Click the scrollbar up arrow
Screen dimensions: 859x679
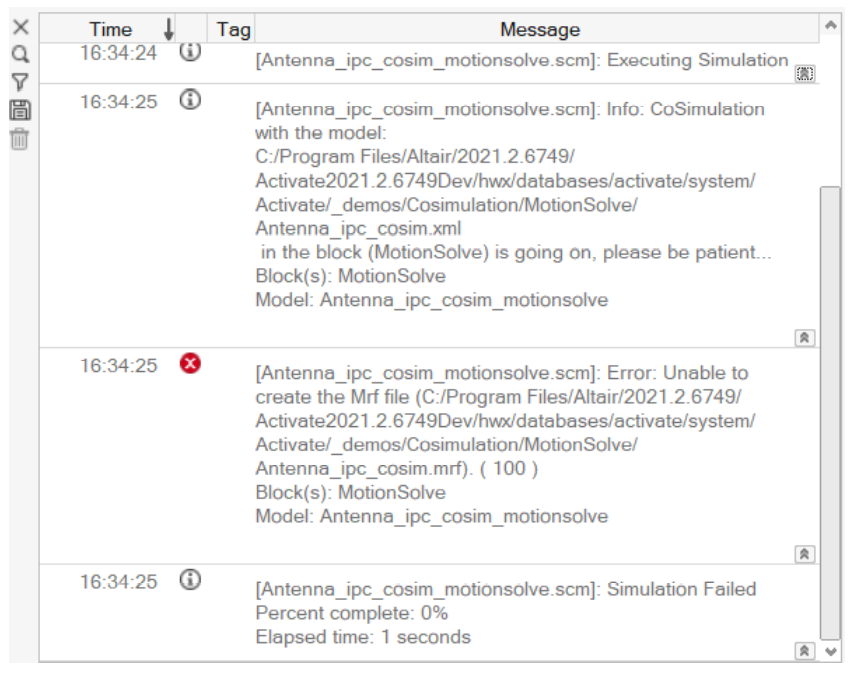831,25
